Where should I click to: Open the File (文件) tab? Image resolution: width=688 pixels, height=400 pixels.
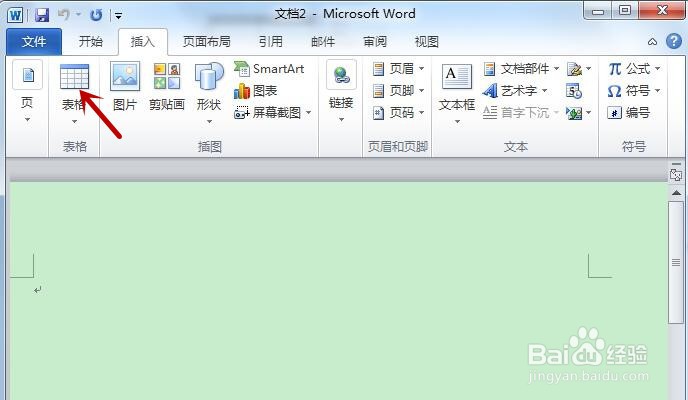34,42
